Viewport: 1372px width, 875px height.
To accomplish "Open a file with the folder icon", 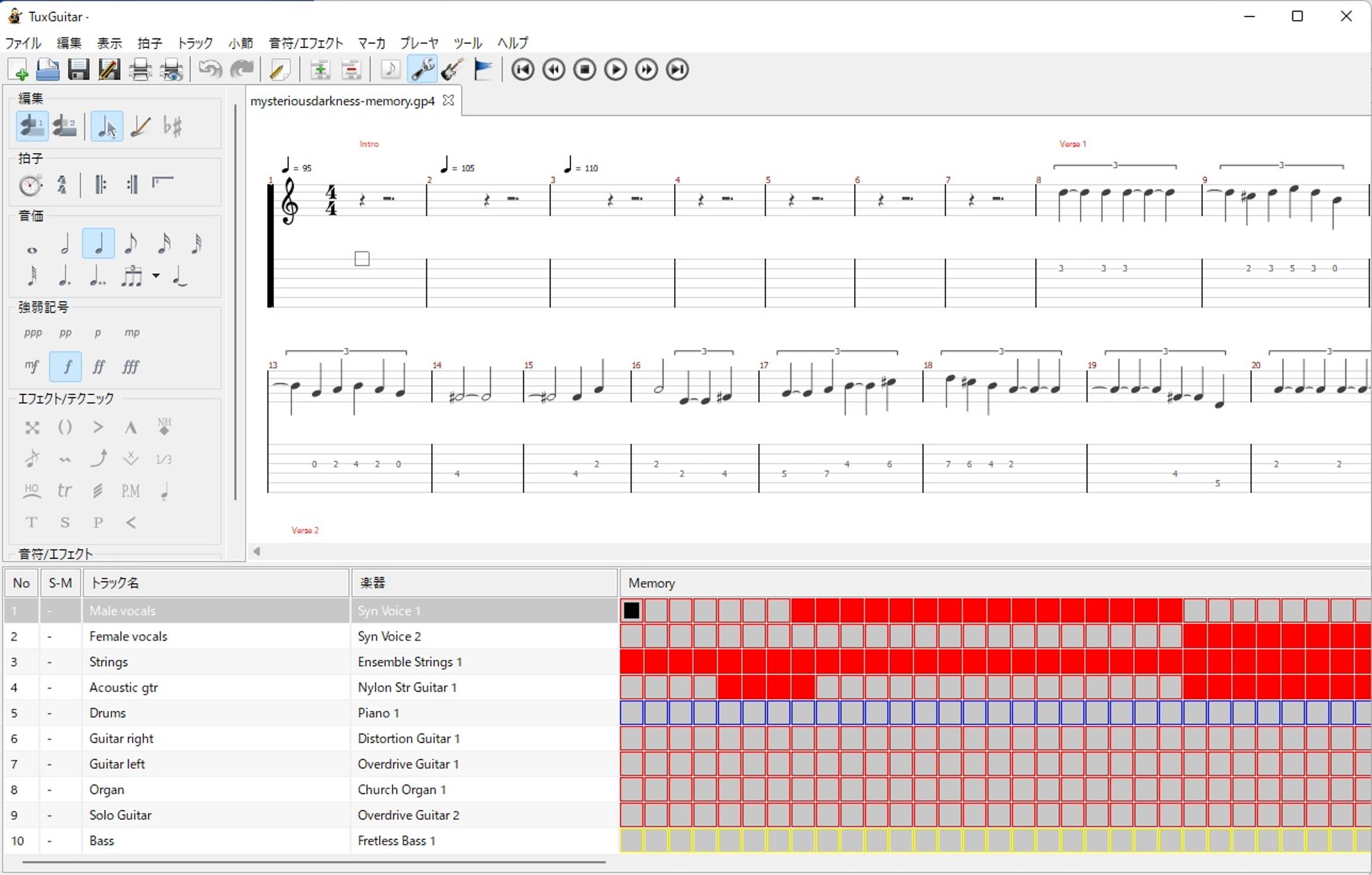I will 48,70.
